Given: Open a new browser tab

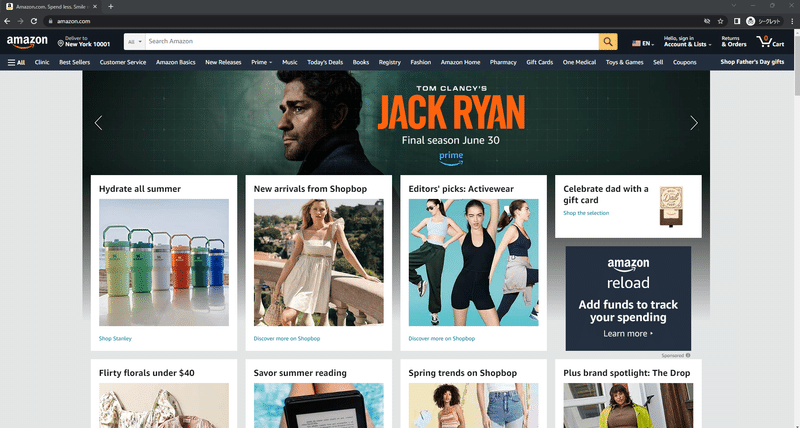Looking at the screenshot, I should point(111,7).
